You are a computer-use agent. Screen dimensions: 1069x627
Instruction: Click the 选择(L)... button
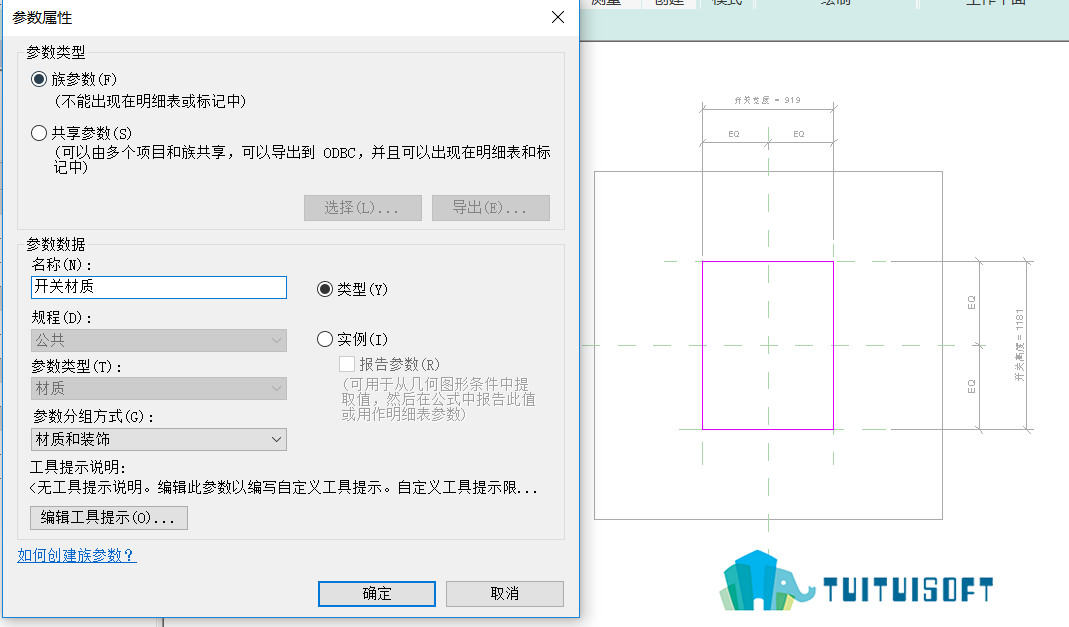click(363, 208)
